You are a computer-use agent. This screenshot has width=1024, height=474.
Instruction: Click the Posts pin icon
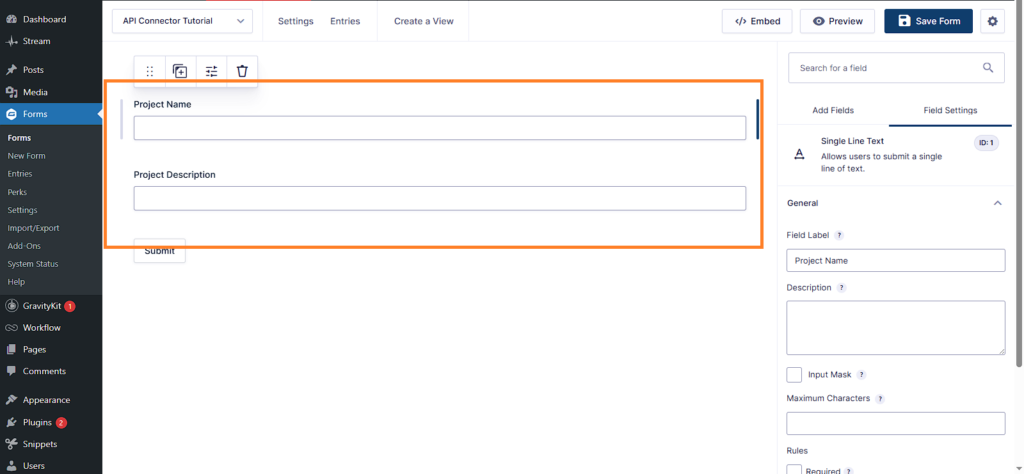(x=12, y=70)
